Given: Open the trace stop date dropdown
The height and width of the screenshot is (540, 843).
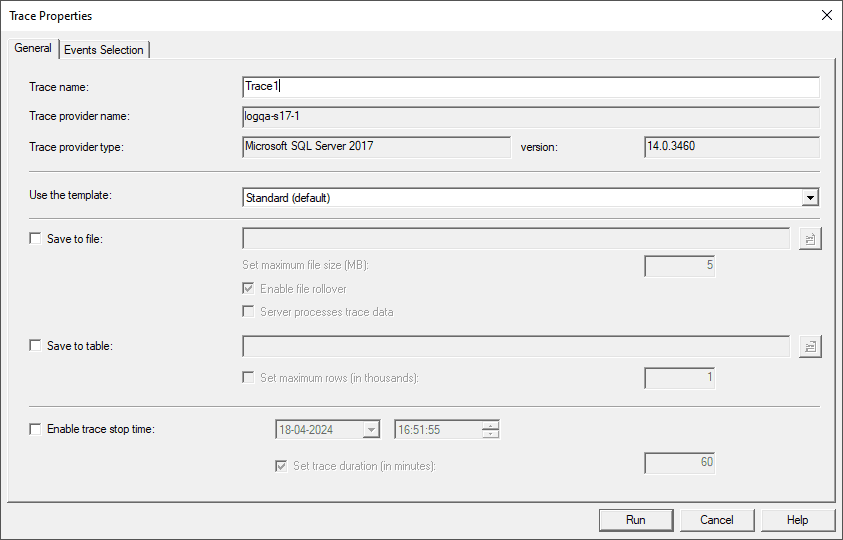Looking at the screenshot, I should [372, 430].
